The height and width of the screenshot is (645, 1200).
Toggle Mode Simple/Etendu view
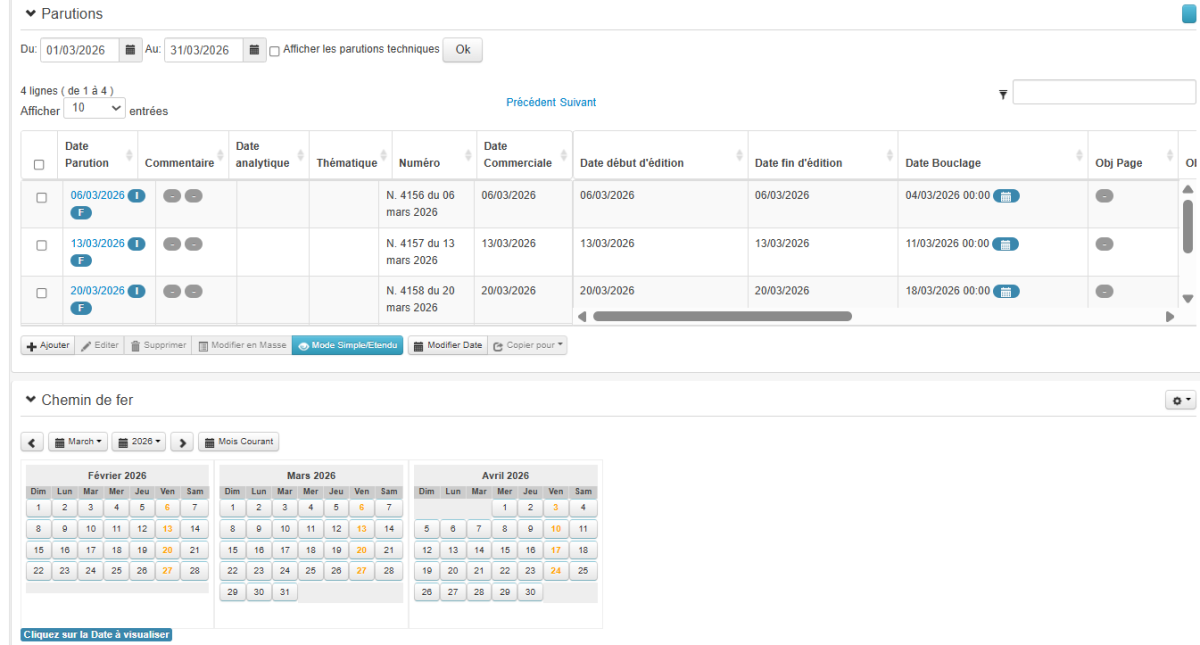347,345
